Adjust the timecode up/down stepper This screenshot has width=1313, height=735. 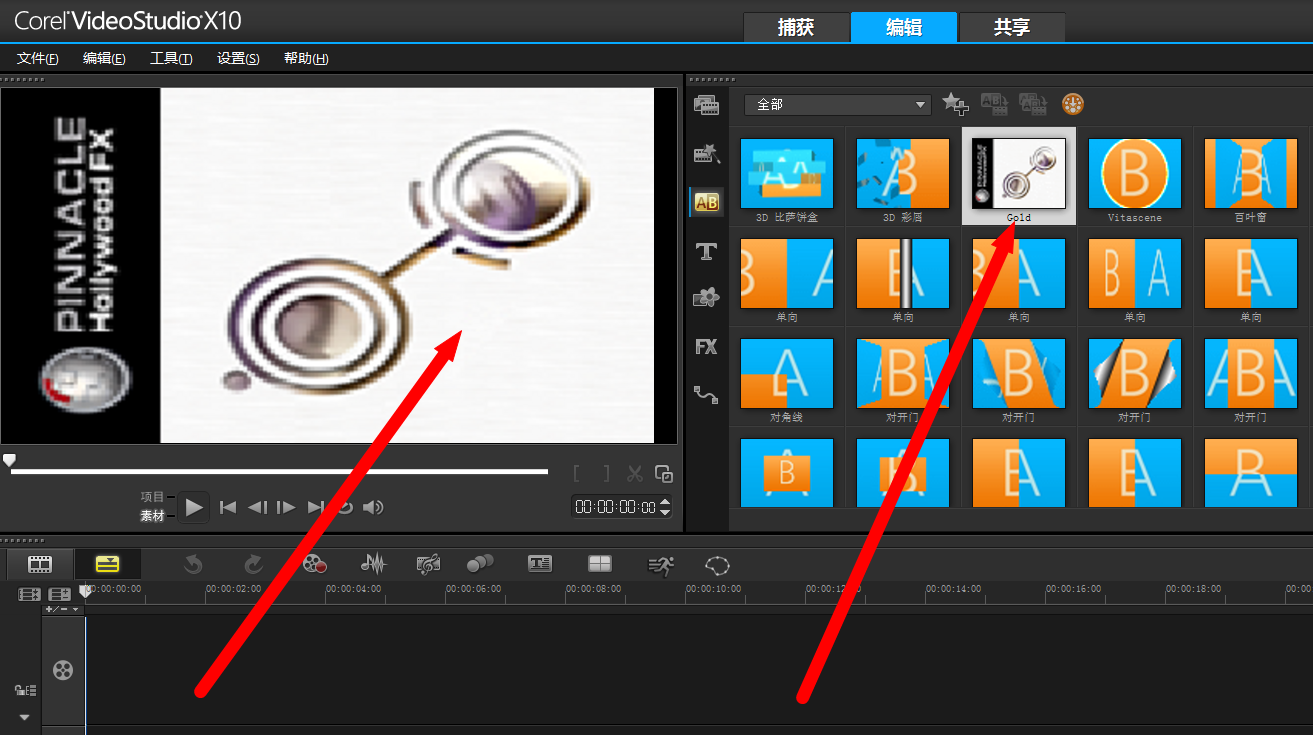[x=665, y=507]
